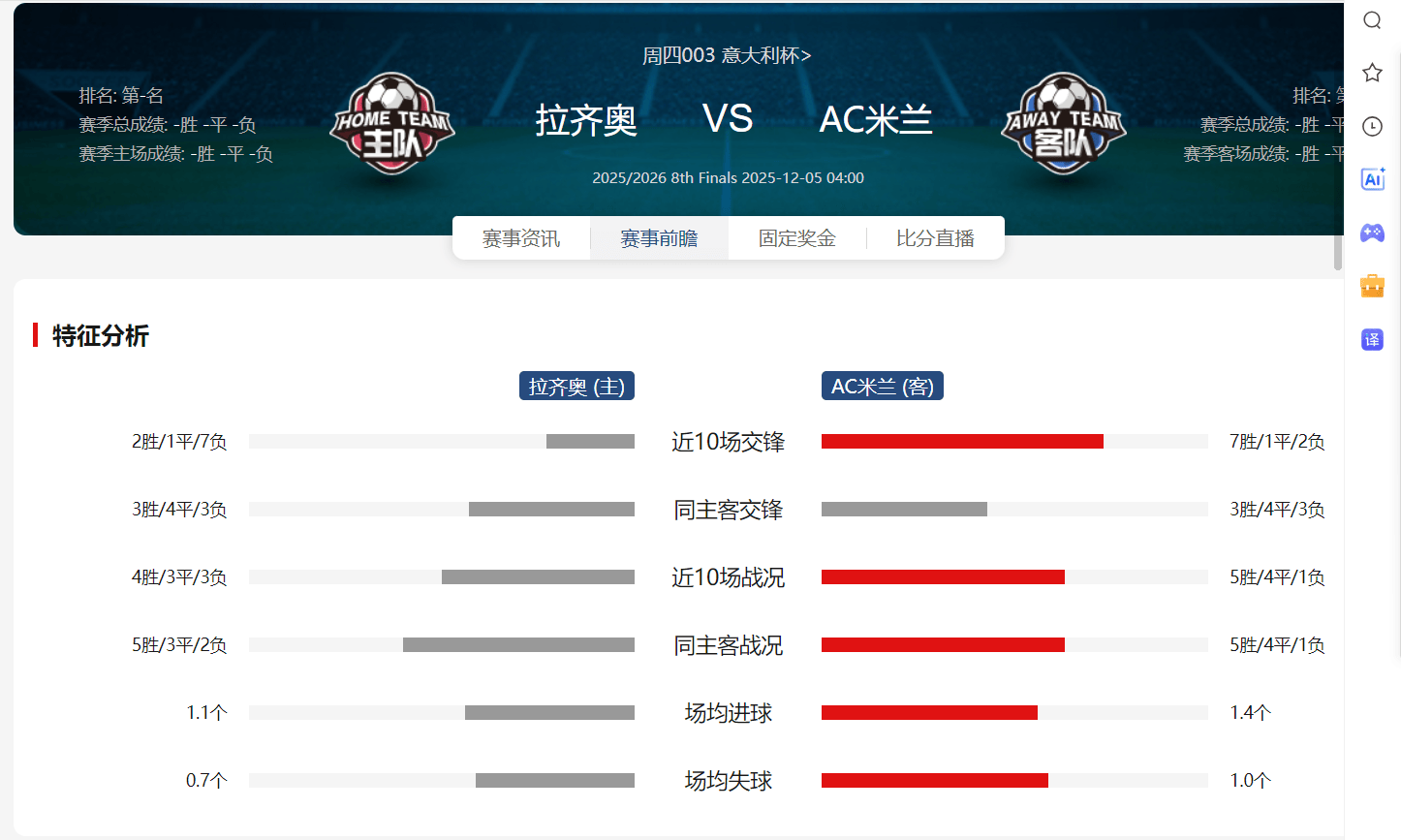Click the 拉齐奥 (主) label button
Image resolution: width=1401 pixels, height=840 pixels.
coord(576,387)
